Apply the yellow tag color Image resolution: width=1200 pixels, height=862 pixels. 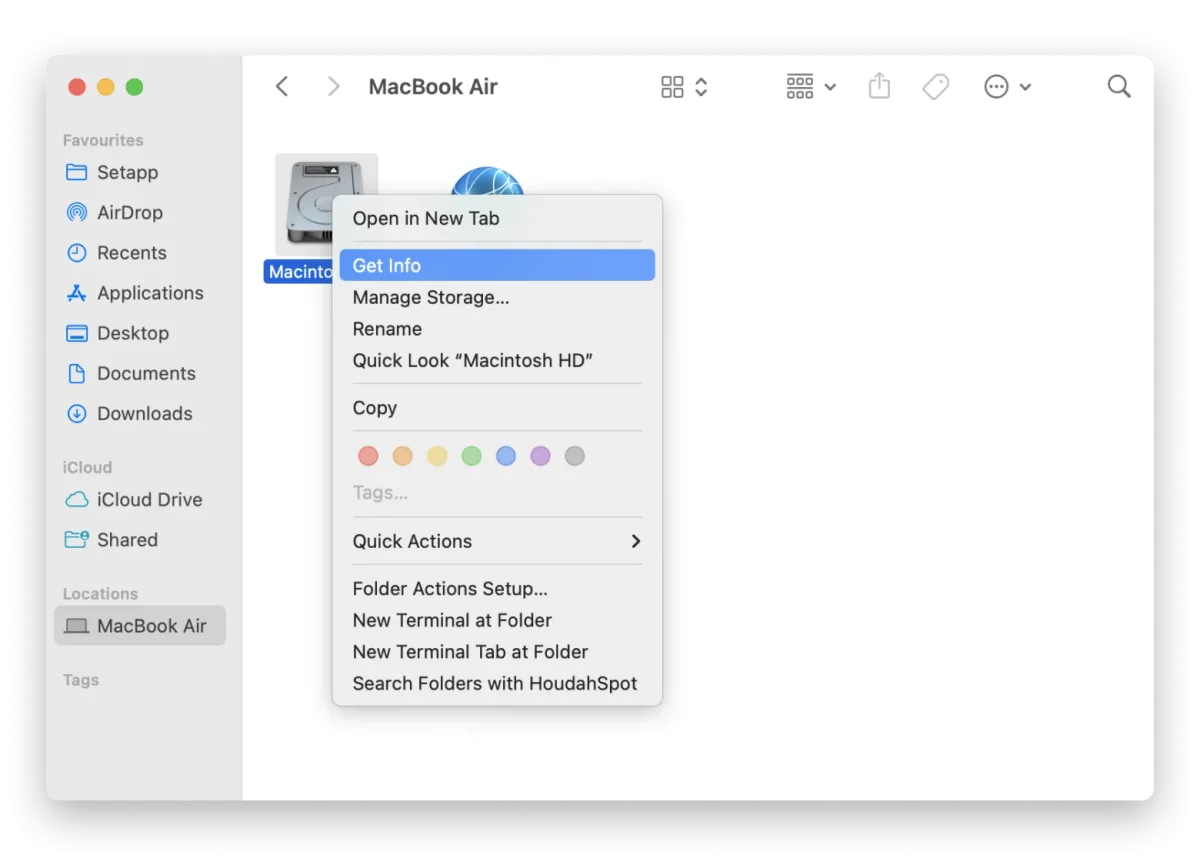[437, 456]
